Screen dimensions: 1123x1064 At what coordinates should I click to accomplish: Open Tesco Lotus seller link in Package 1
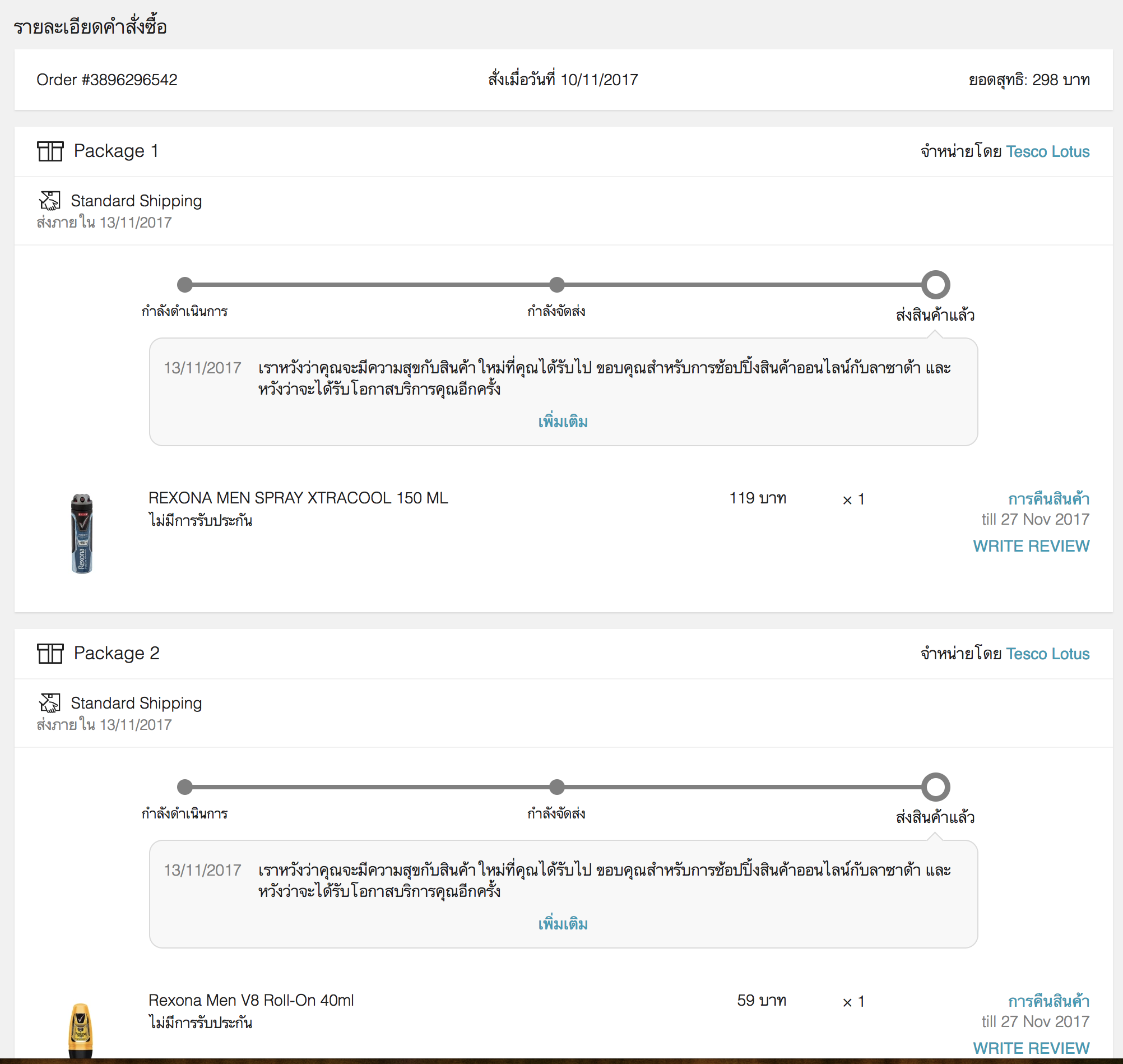pos(1047,151)
